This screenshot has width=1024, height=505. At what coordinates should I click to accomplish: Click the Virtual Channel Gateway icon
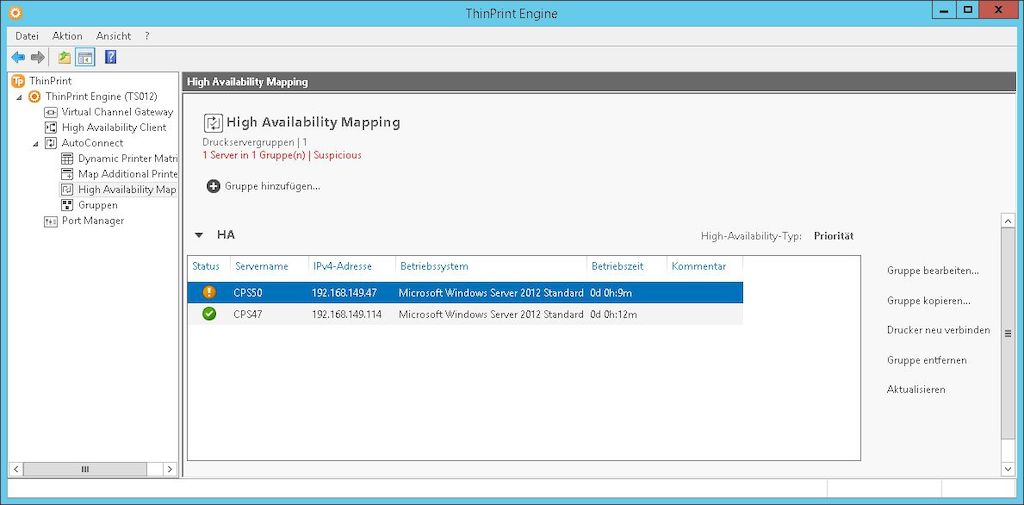51,112
